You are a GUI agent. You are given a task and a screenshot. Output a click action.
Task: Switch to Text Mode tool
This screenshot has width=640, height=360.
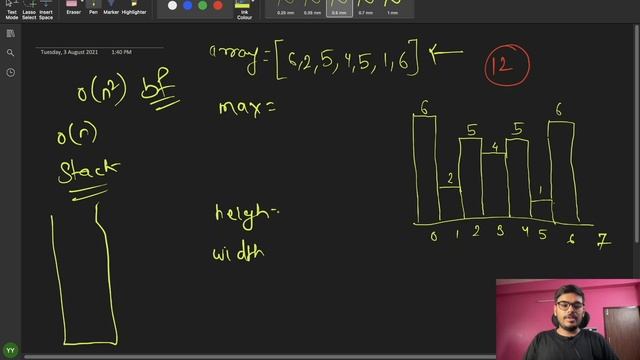11,10
